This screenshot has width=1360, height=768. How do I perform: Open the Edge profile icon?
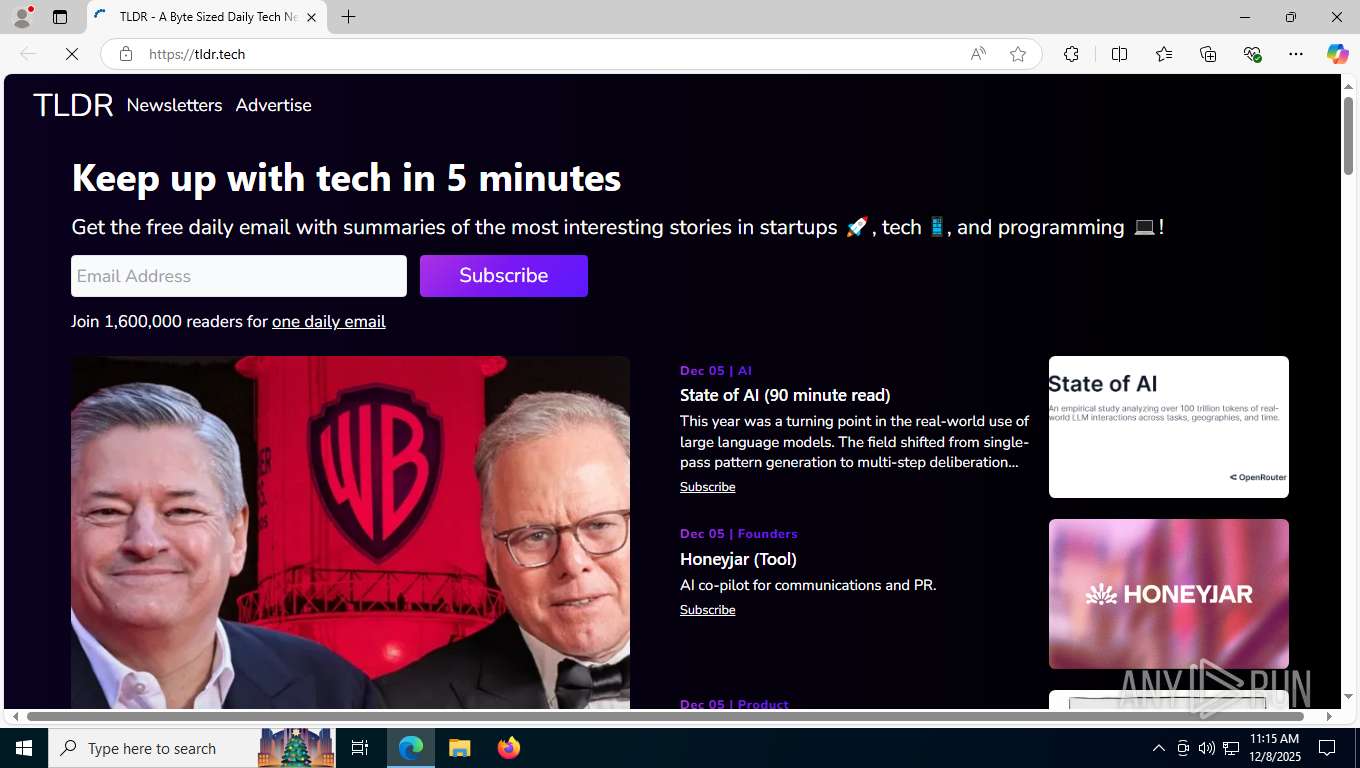[x=22, y=17]
